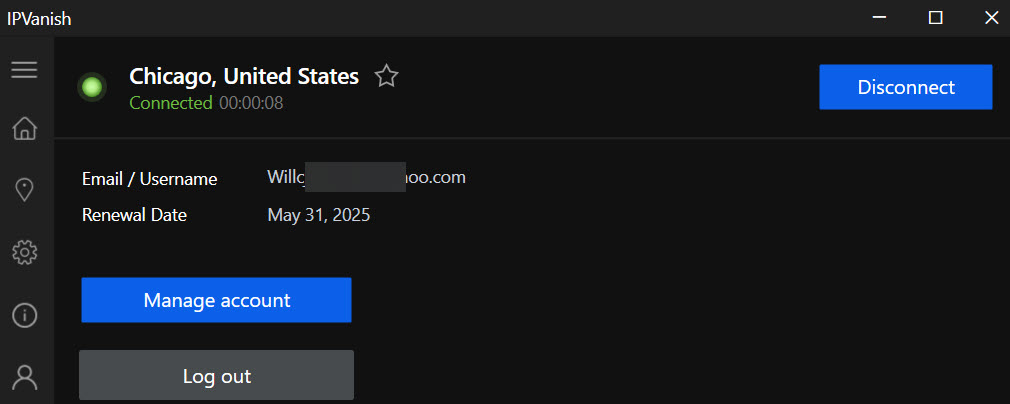This screenshot has width=1010, height=404.
Task: Open the hamburger menu in the sidebar
Action: (x=24, y=70)
